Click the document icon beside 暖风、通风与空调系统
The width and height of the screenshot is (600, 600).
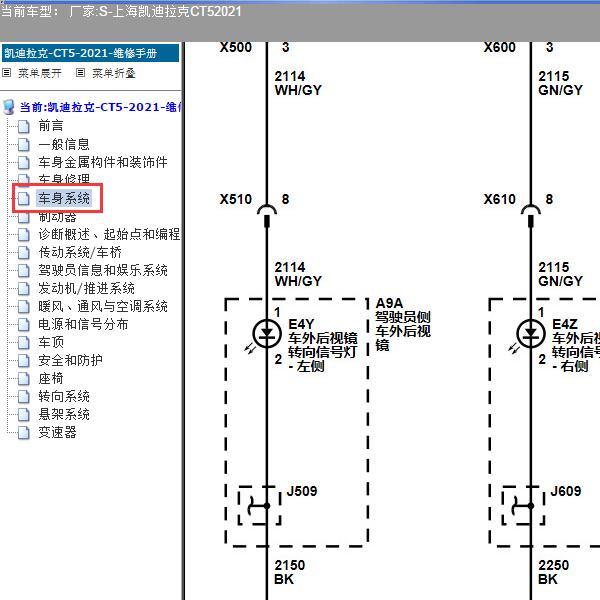24,307
